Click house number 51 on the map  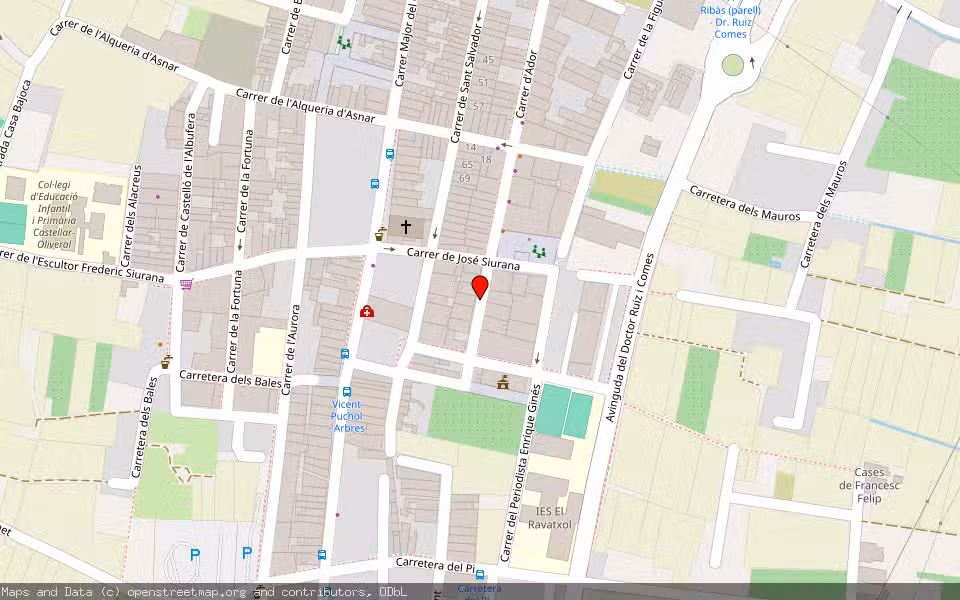[x=484, y=83]
